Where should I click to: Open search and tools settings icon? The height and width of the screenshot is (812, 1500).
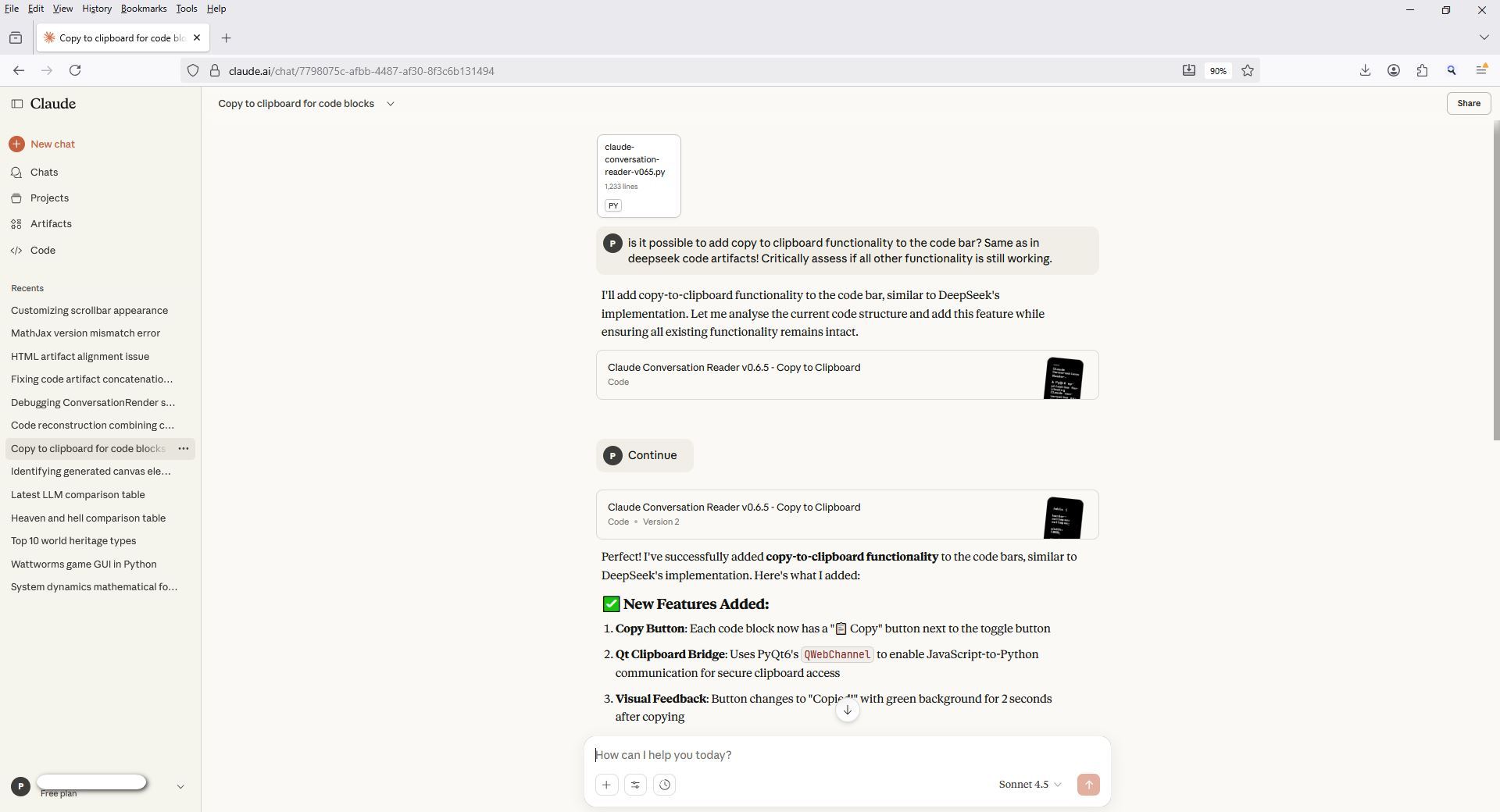[636, 785]
